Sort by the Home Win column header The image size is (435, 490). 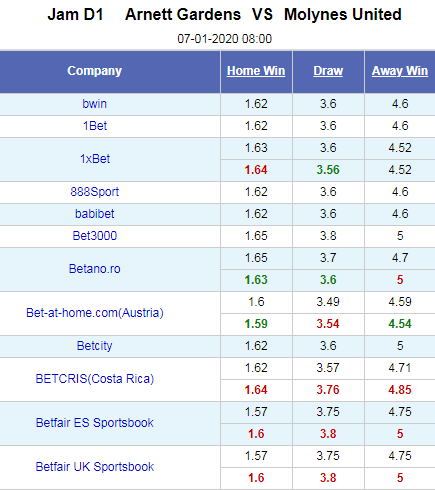coord(256,71)
